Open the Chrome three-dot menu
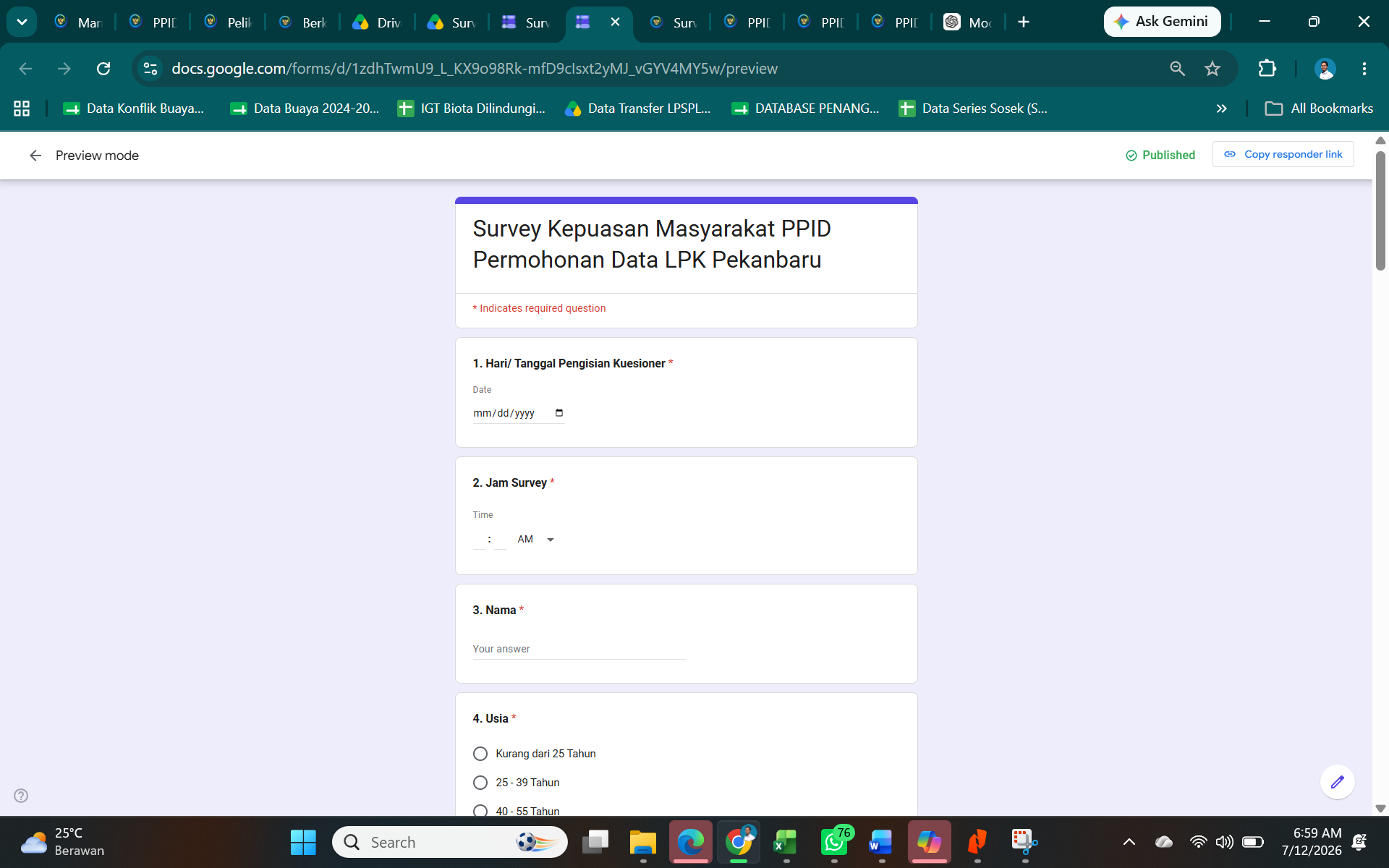The width and height of the screenshot is (1389, 868). 1364,69
